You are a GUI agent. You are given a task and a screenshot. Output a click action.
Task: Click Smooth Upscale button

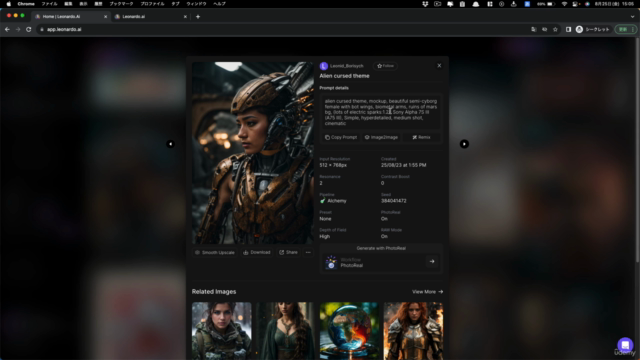[215, 253]
